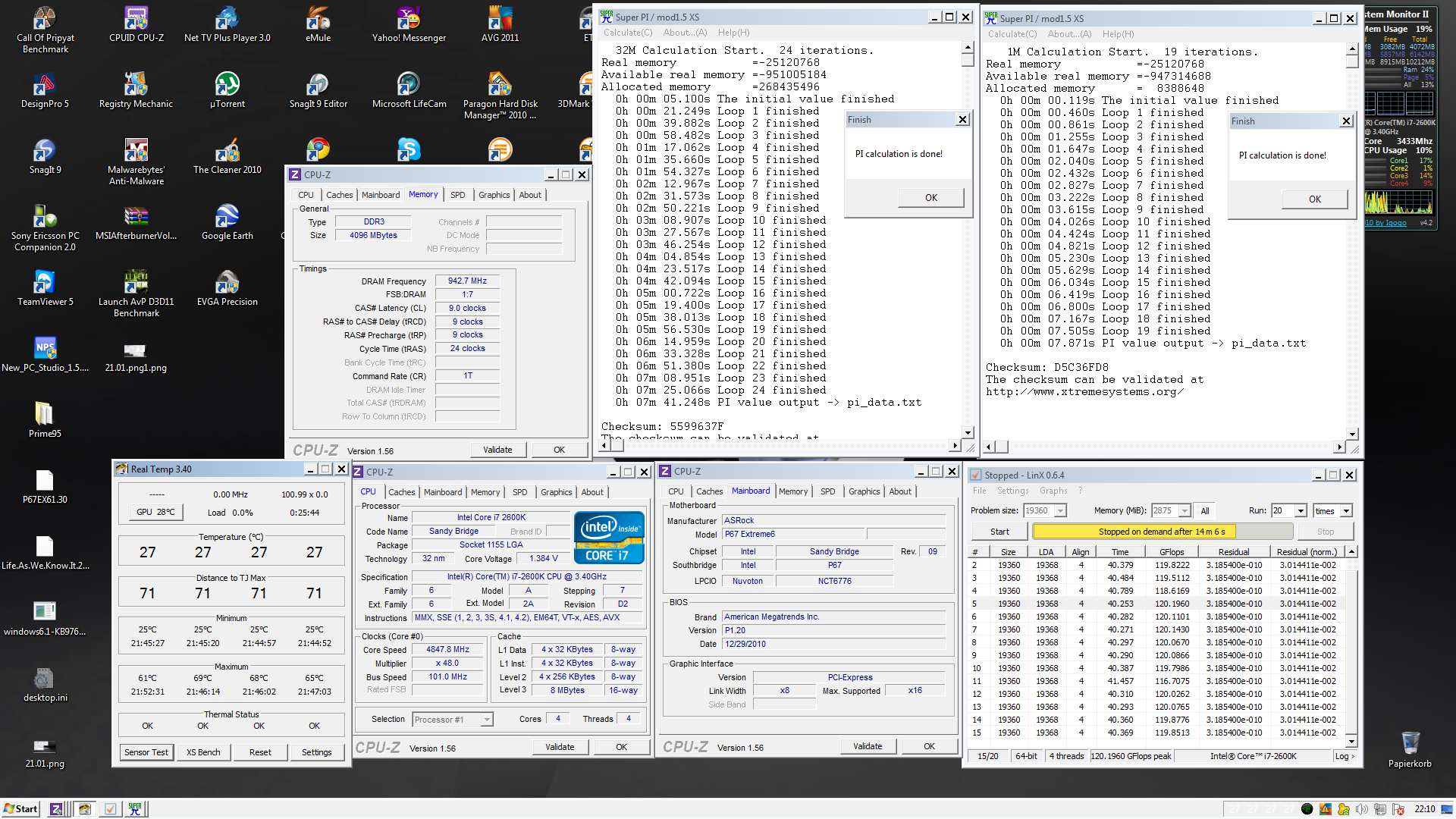Open EVGA Precision desktop icon
Image resolution: width=1456 pixels, height=819 pixels.
click(x=227, y=287)
